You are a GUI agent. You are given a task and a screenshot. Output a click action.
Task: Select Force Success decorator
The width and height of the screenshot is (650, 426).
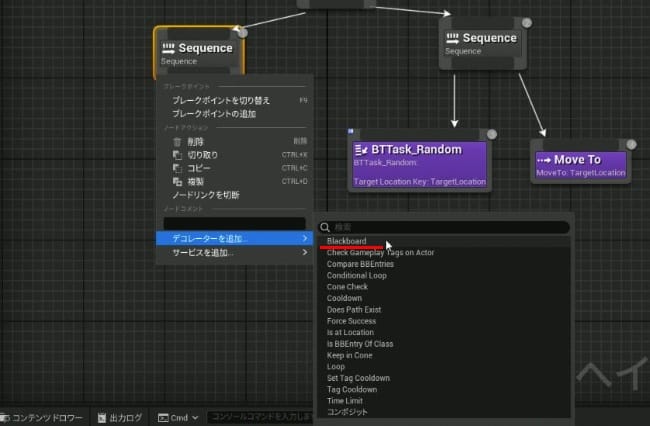351,321
